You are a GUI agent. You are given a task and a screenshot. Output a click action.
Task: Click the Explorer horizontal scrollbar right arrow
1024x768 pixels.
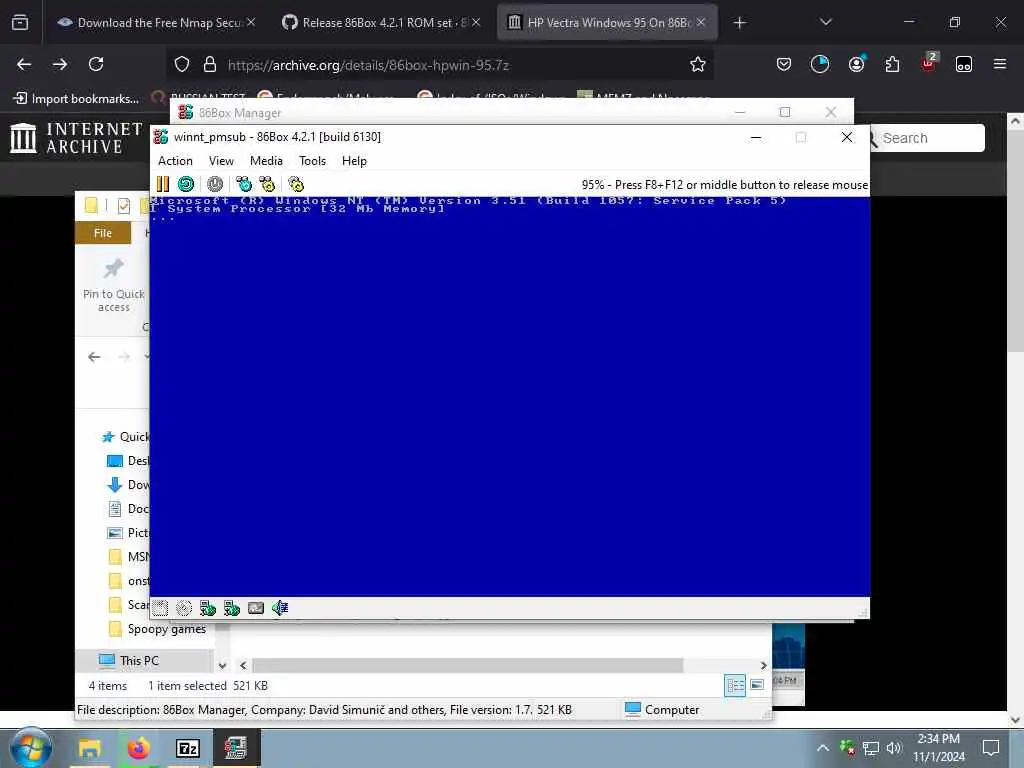(763, 665)
